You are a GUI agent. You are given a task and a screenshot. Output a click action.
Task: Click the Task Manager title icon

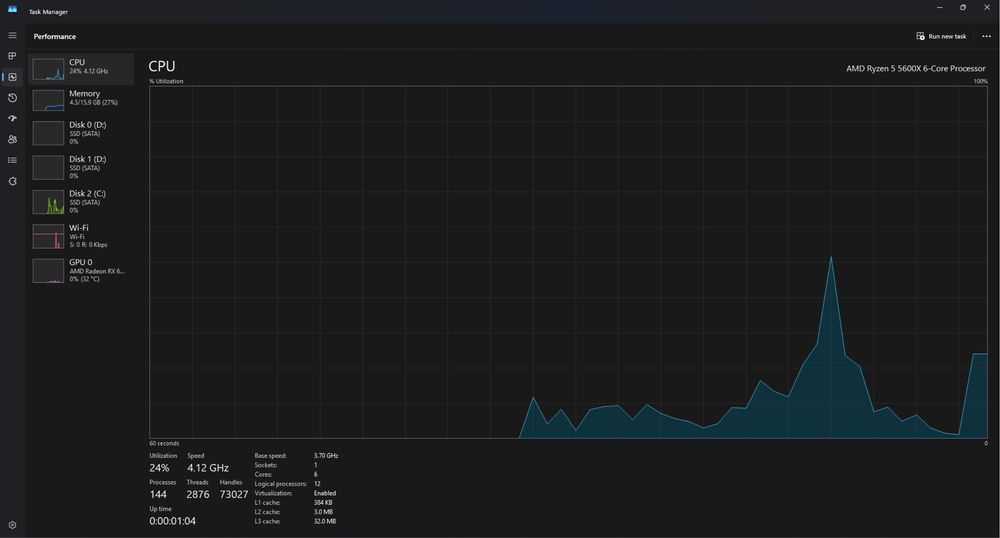pyautogui.click(x=12, y=9)
